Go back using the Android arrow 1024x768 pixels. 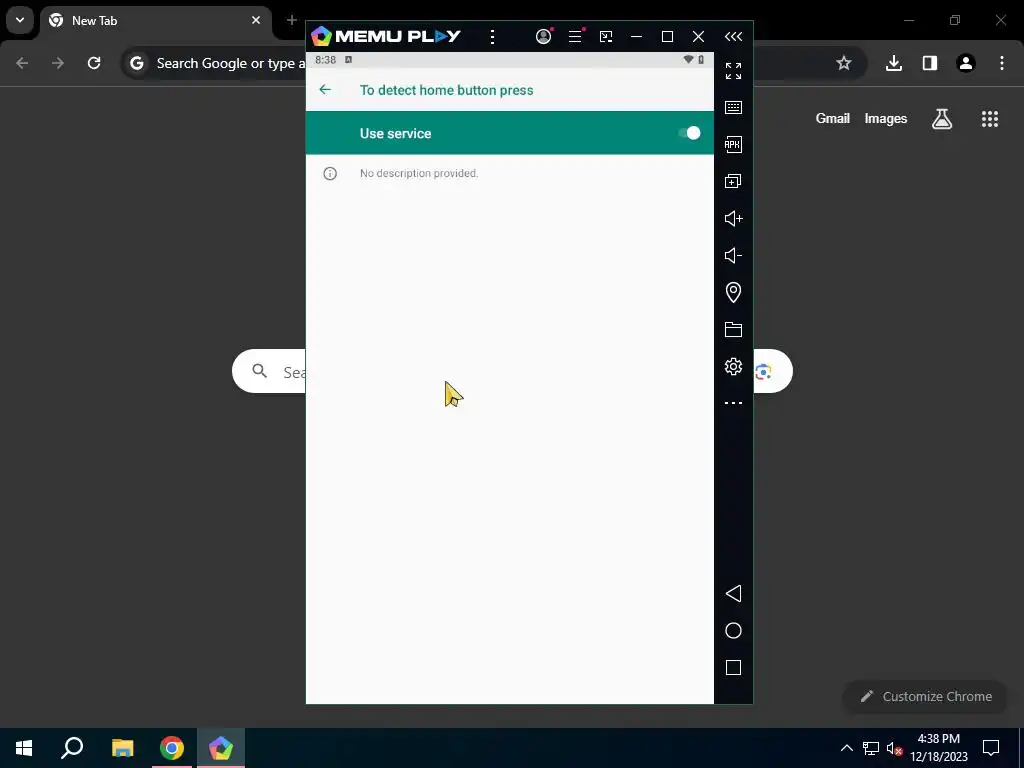[x=325, y=89]
